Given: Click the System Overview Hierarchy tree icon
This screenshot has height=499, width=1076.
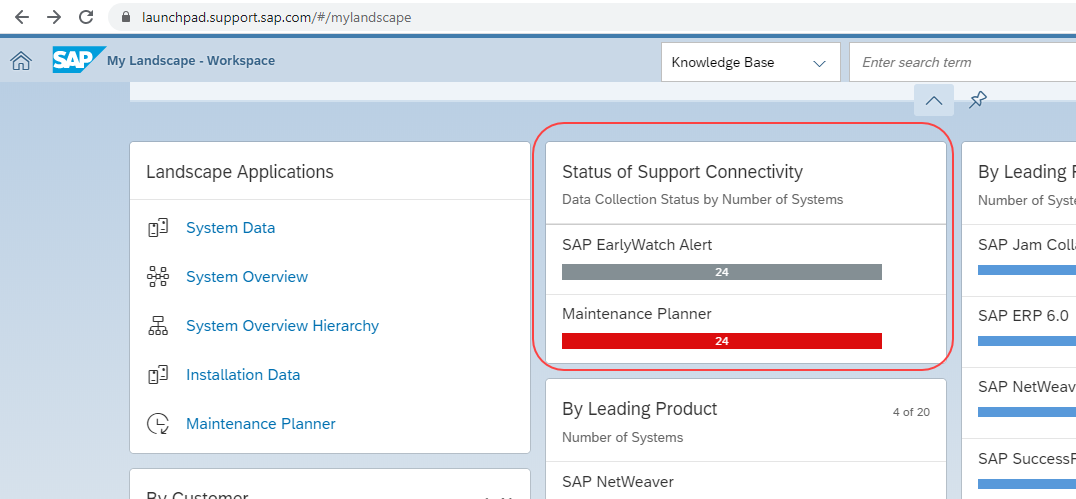Looking at the screenshot, I should pyautogui.click(x=158, y=326).
